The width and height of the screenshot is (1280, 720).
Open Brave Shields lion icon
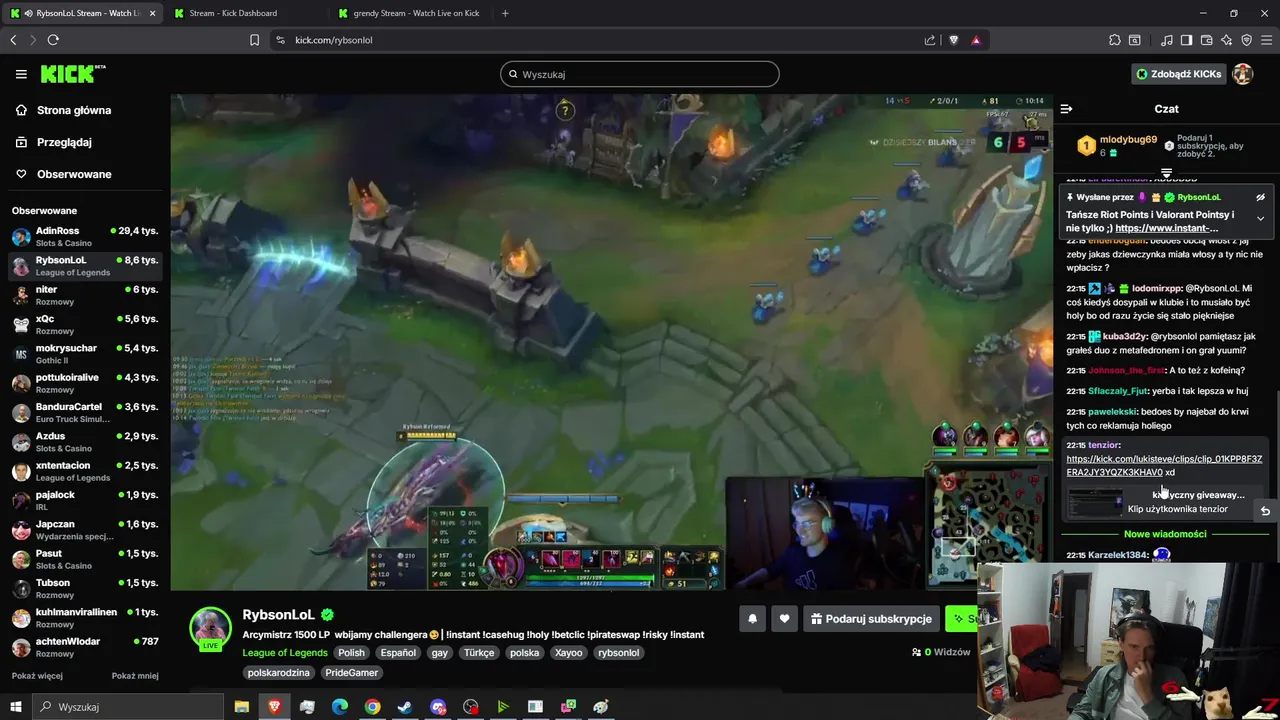point(954,40)
